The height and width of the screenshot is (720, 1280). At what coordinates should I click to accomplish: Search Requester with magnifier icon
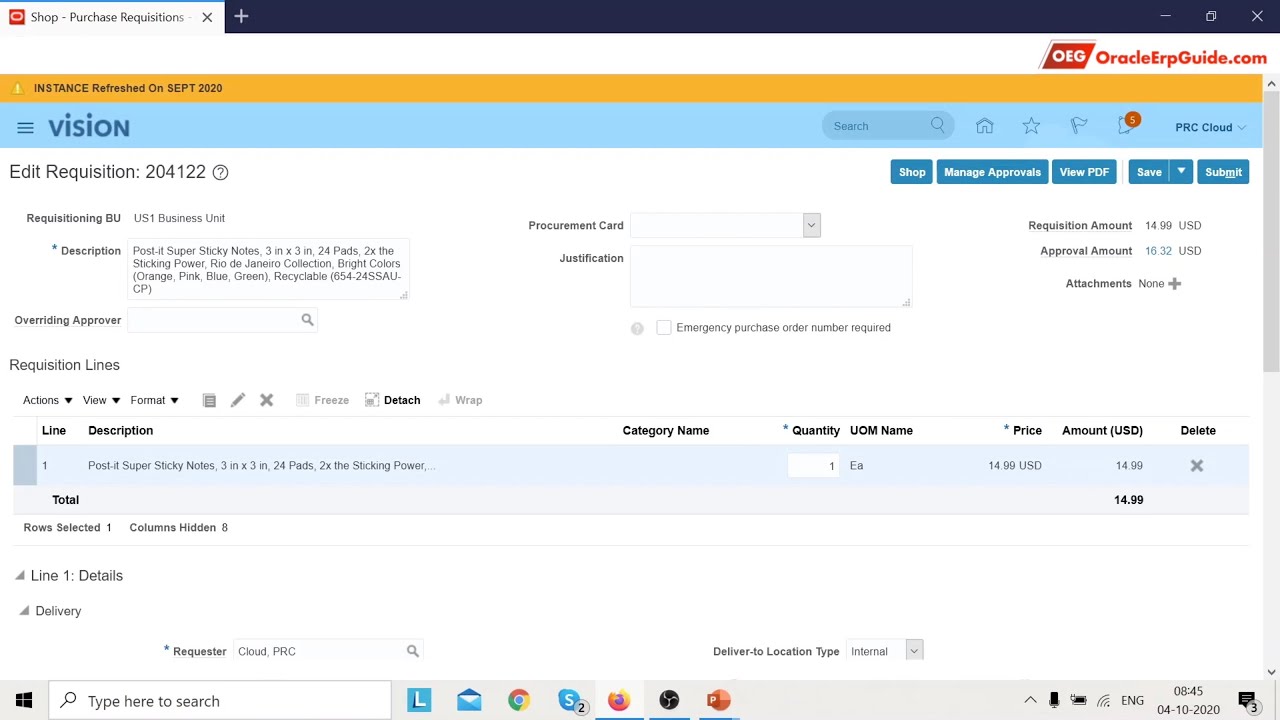click(412, 651)
